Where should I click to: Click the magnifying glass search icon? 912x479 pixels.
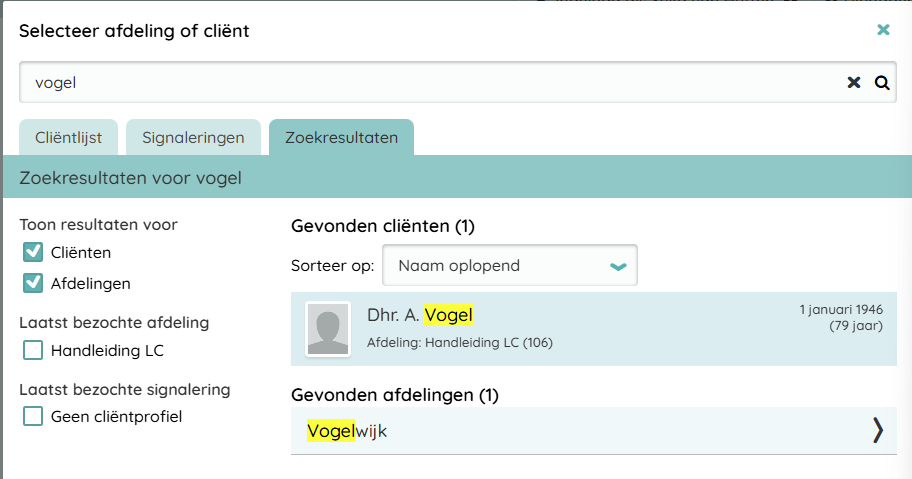pos(882,83)
